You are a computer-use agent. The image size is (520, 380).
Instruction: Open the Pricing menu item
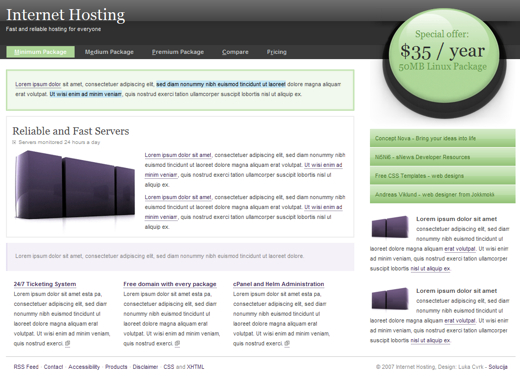pyautogui.click(x=276, y=52)
